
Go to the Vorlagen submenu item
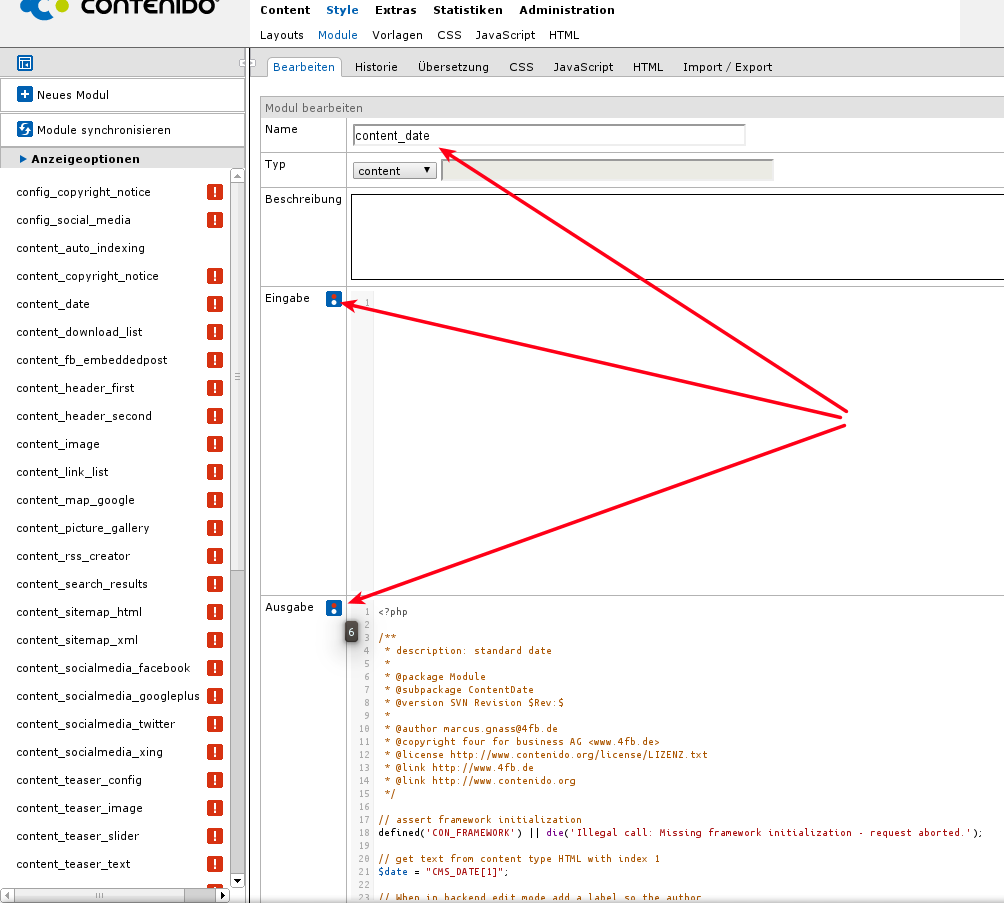390,35
